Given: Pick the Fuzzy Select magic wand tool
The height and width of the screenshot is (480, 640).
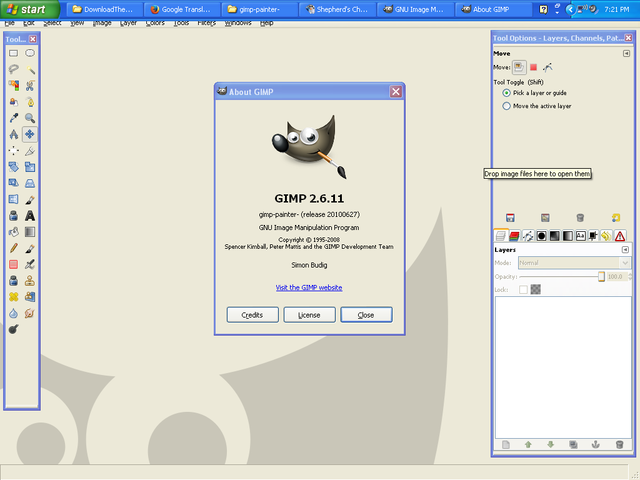Looking at the screenshot, I should (30, 69).
